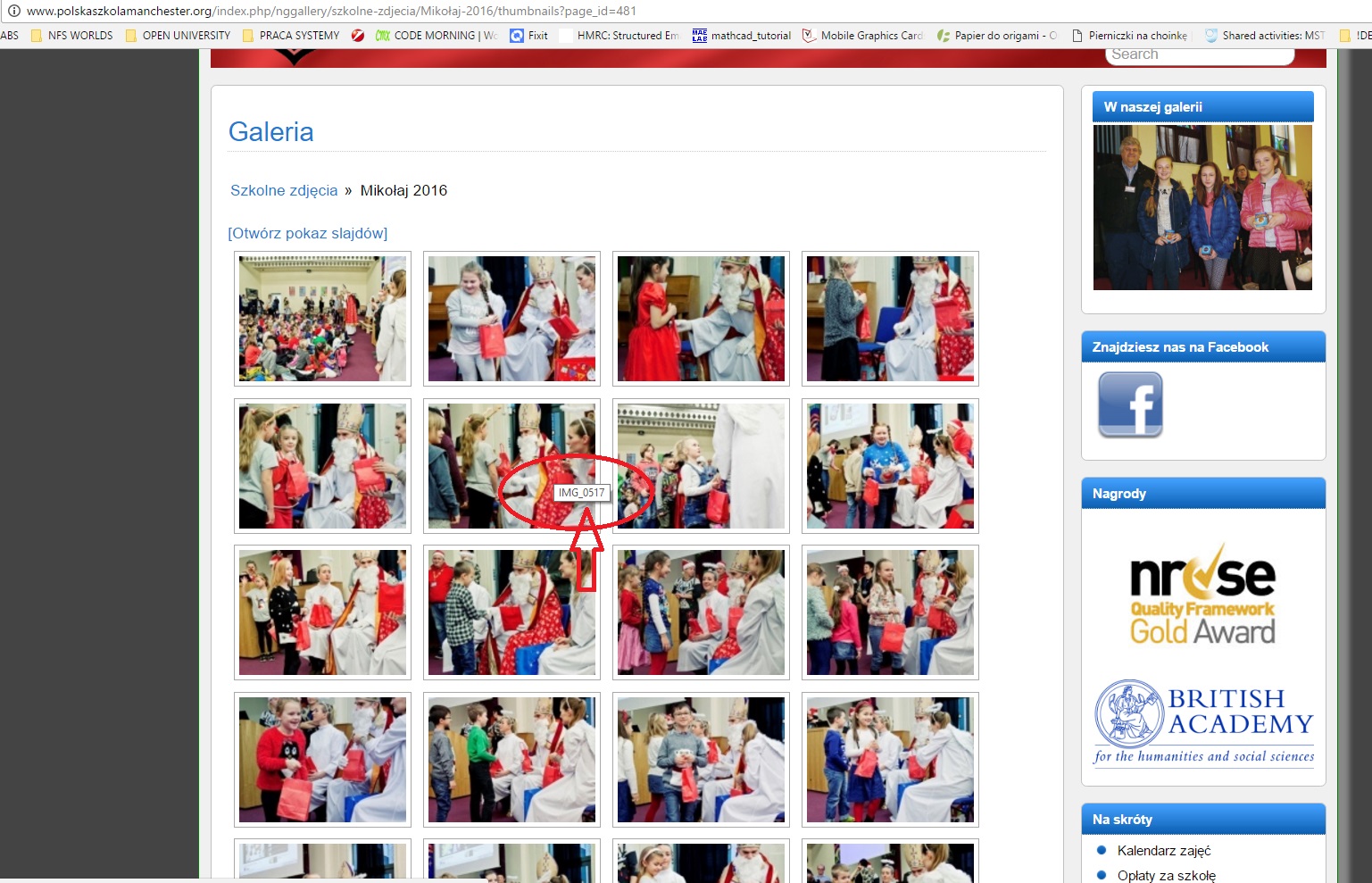The height and width of the screenshot is (883, 1372).
Task: Open thumbnail of girl in black patterned sweater
Action: click(x=322, y=612)
